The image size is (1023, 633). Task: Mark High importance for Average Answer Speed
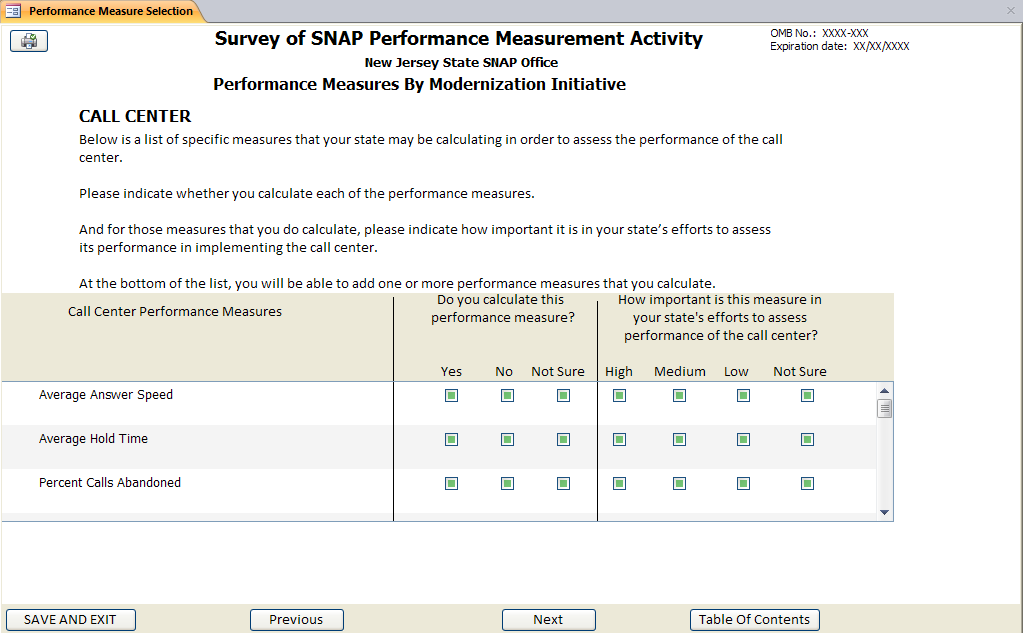tap(619, 395)
